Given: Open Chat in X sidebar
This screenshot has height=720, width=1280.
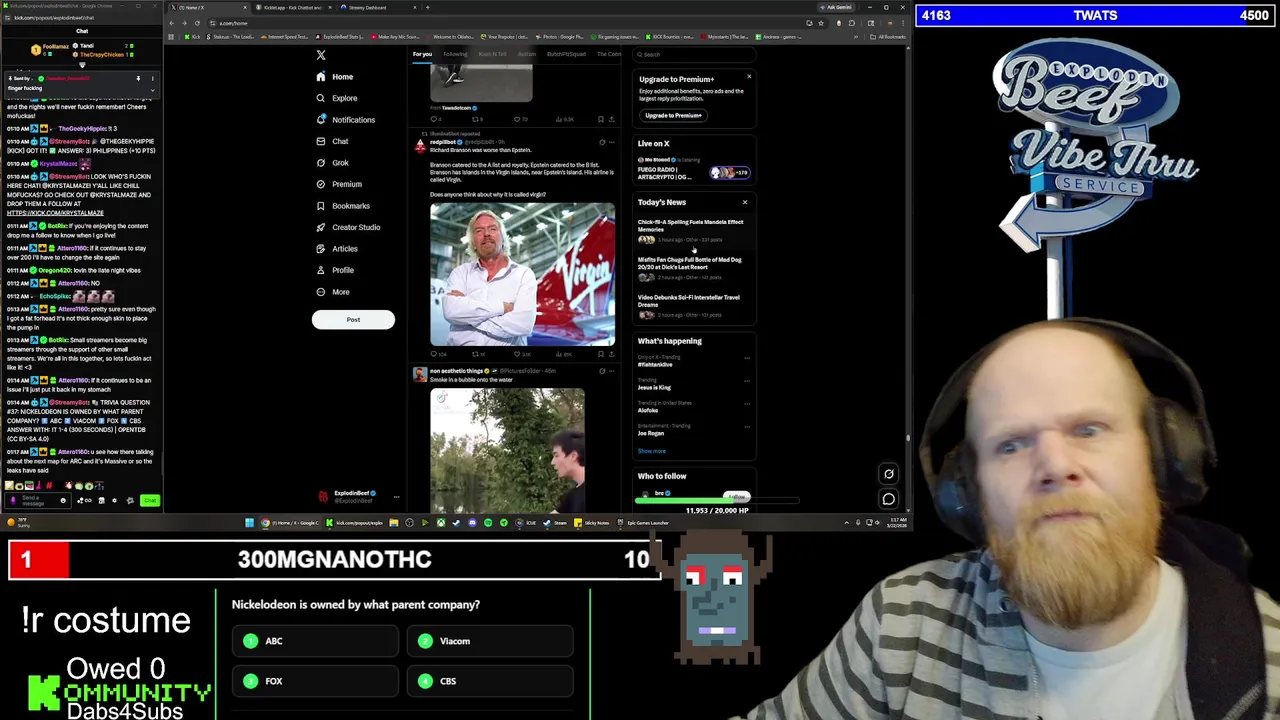Looking at the screenshot, I should [x=332, y=141].
